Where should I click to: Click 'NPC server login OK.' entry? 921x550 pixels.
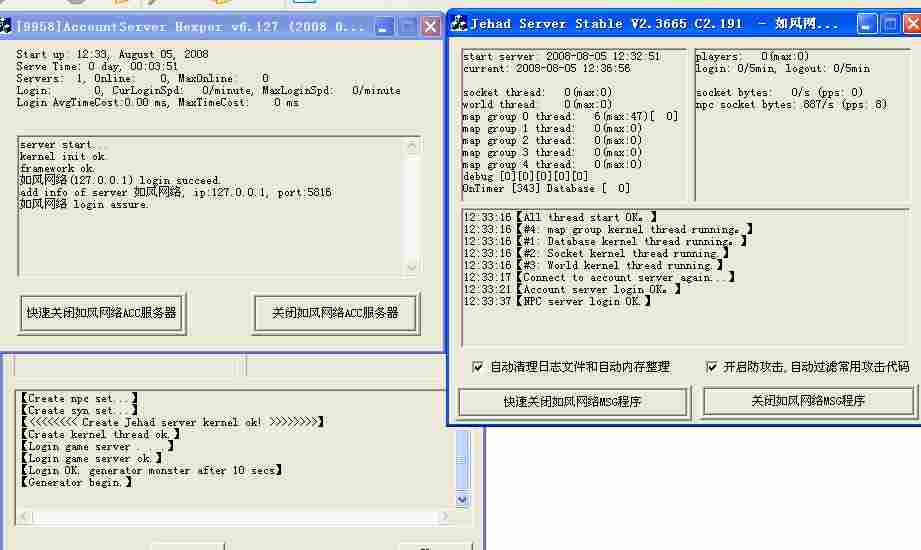click(x=557, y=301)
